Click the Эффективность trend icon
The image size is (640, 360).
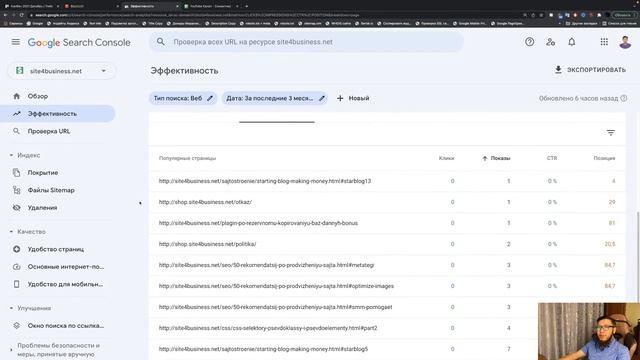pyautogui.click(x=16, y=113)
